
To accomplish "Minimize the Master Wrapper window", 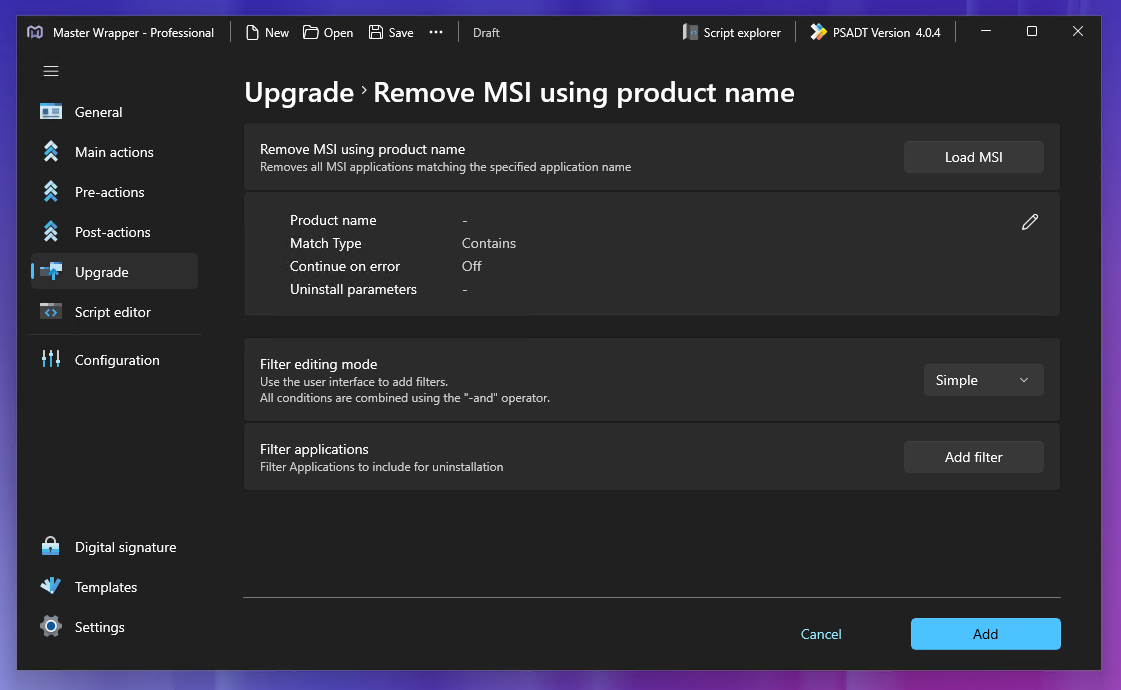I will point(985,31).
